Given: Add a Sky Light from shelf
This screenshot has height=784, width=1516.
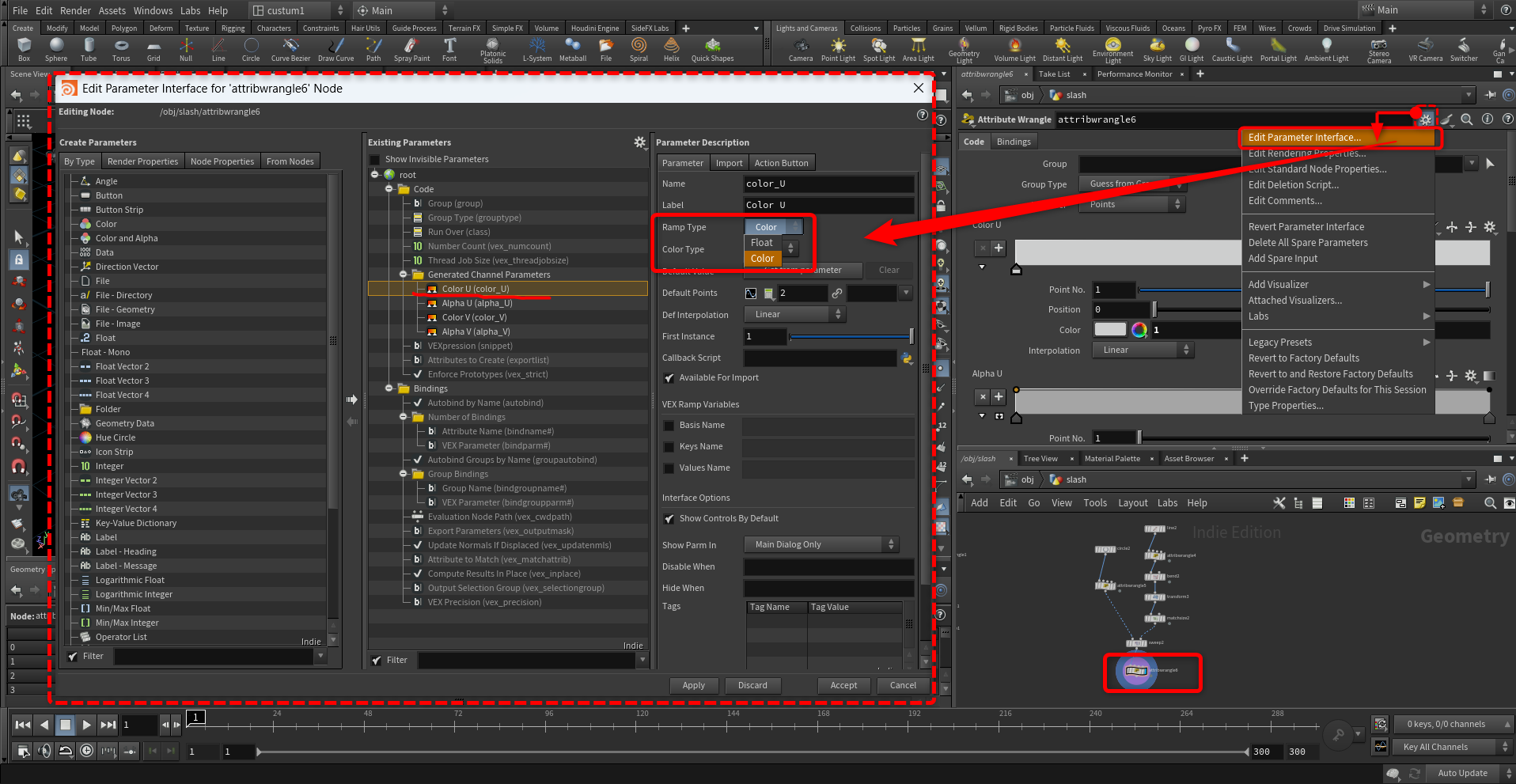Looking at the screenshot, I should pyautogui.click(x=1158, y=49).
